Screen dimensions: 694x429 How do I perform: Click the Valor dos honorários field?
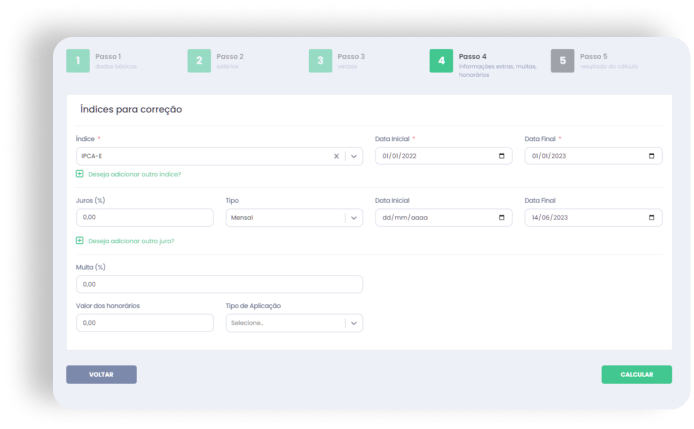[x=144, y=323]
